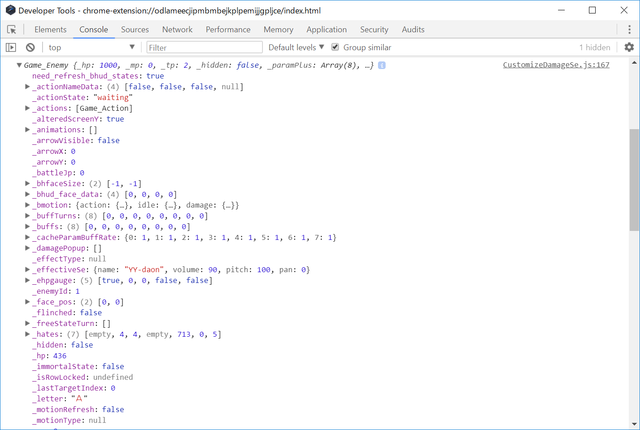The width and height of the screenshot is (640, 430).
Task: Select the Console tab
Action: [x=94, y=29]
